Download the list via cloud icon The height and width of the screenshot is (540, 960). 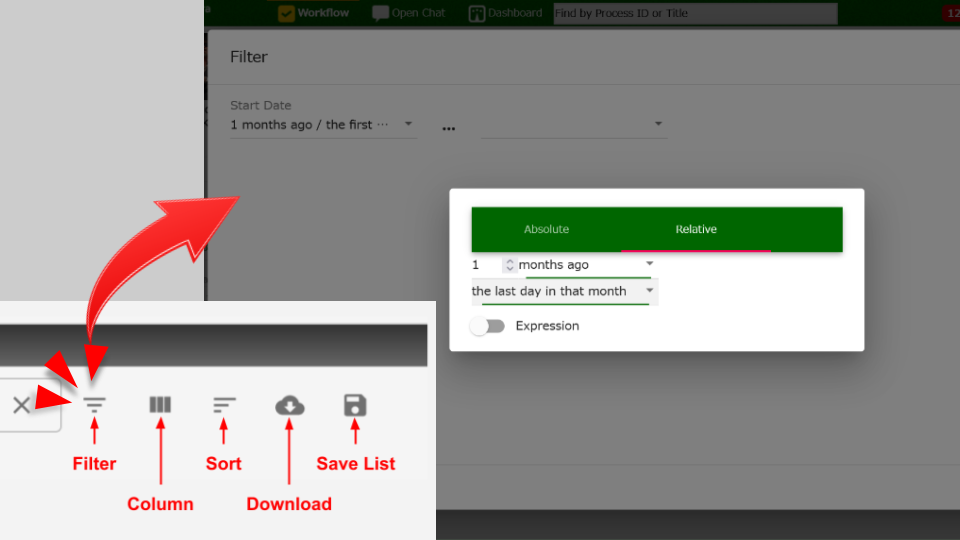click(x=289, y=405)
